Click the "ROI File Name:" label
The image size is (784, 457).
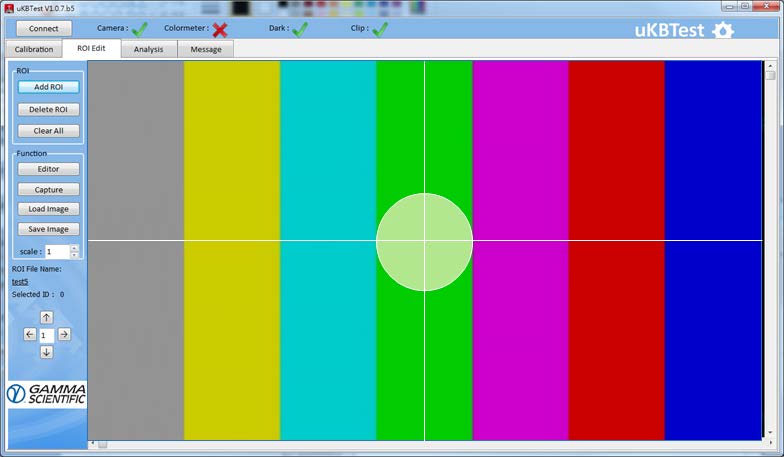[x=36, y=269]
